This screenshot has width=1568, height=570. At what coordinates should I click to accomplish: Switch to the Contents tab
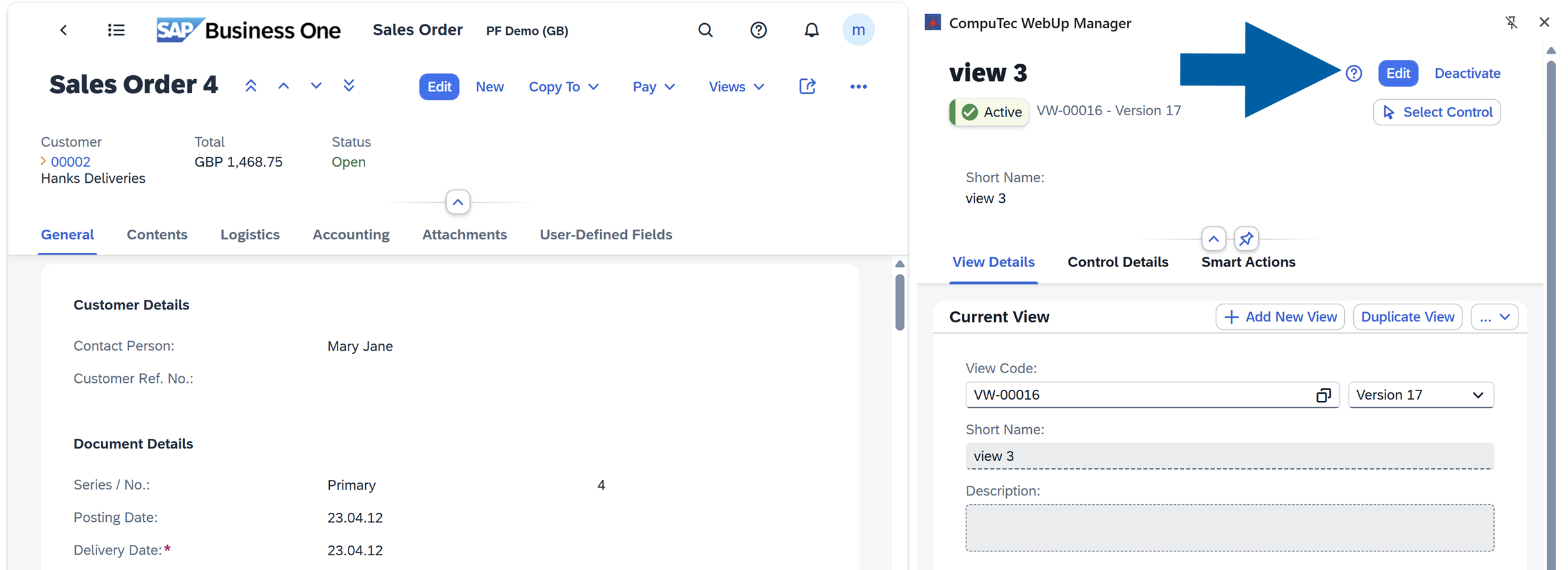click(x=157, y=235)
